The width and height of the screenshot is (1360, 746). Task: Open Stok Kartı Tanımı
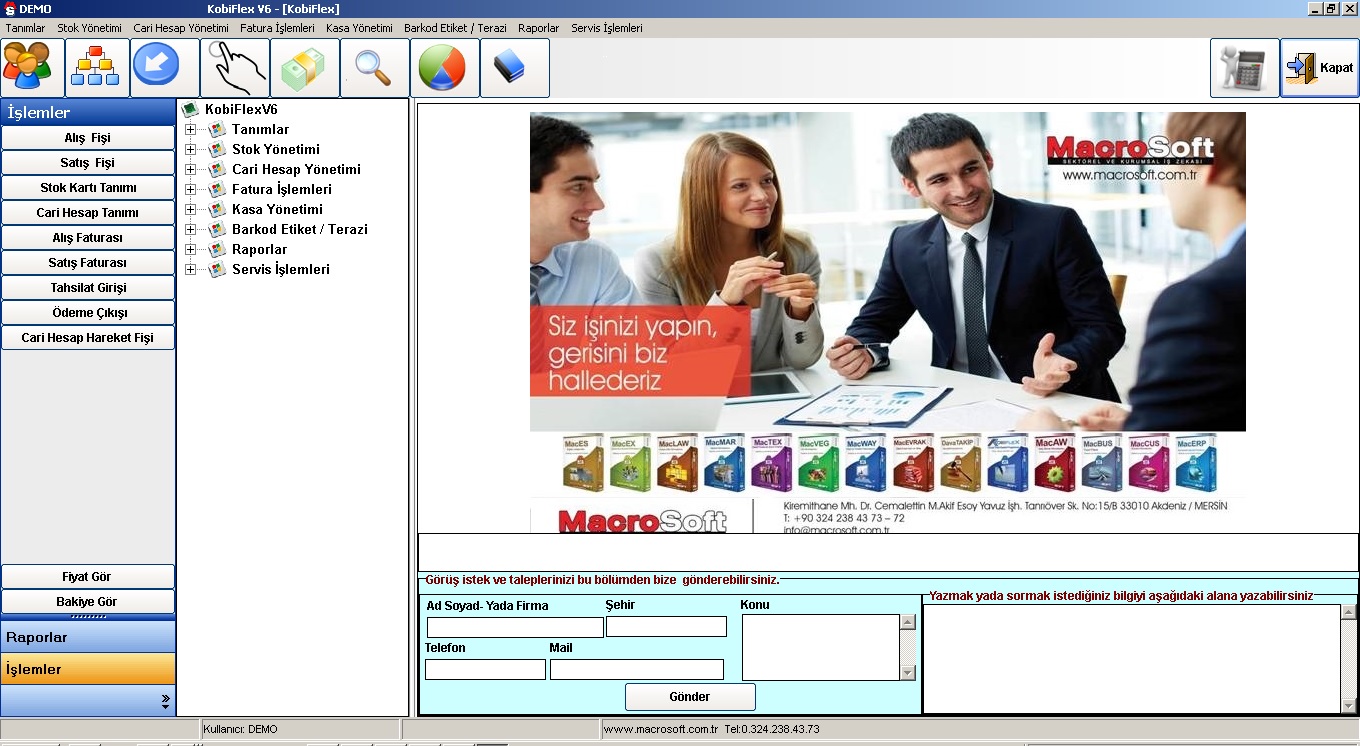pos(88,188)
